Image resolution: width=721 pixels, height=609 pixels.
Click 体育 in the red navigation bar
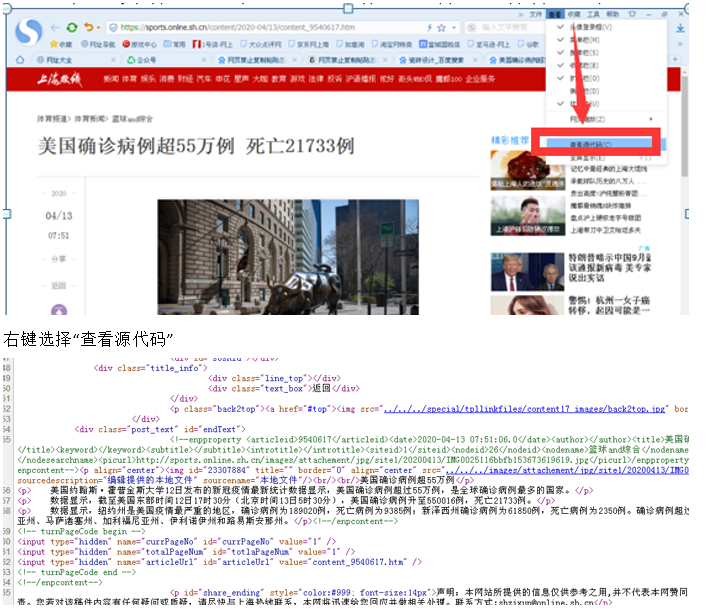[x=129, y=79]
